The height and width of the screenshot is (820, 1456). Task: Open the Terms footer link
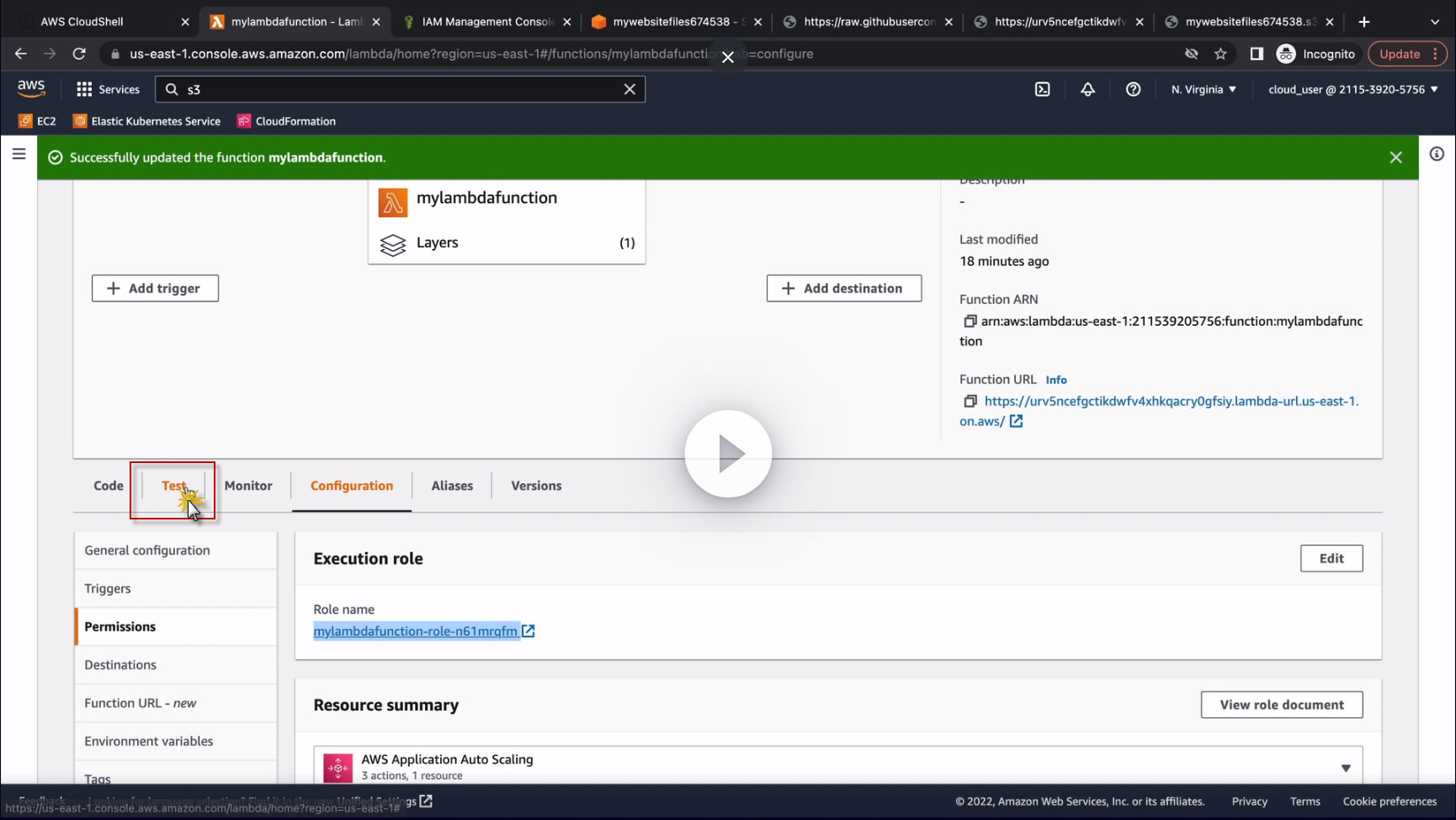coord(1305,801)
